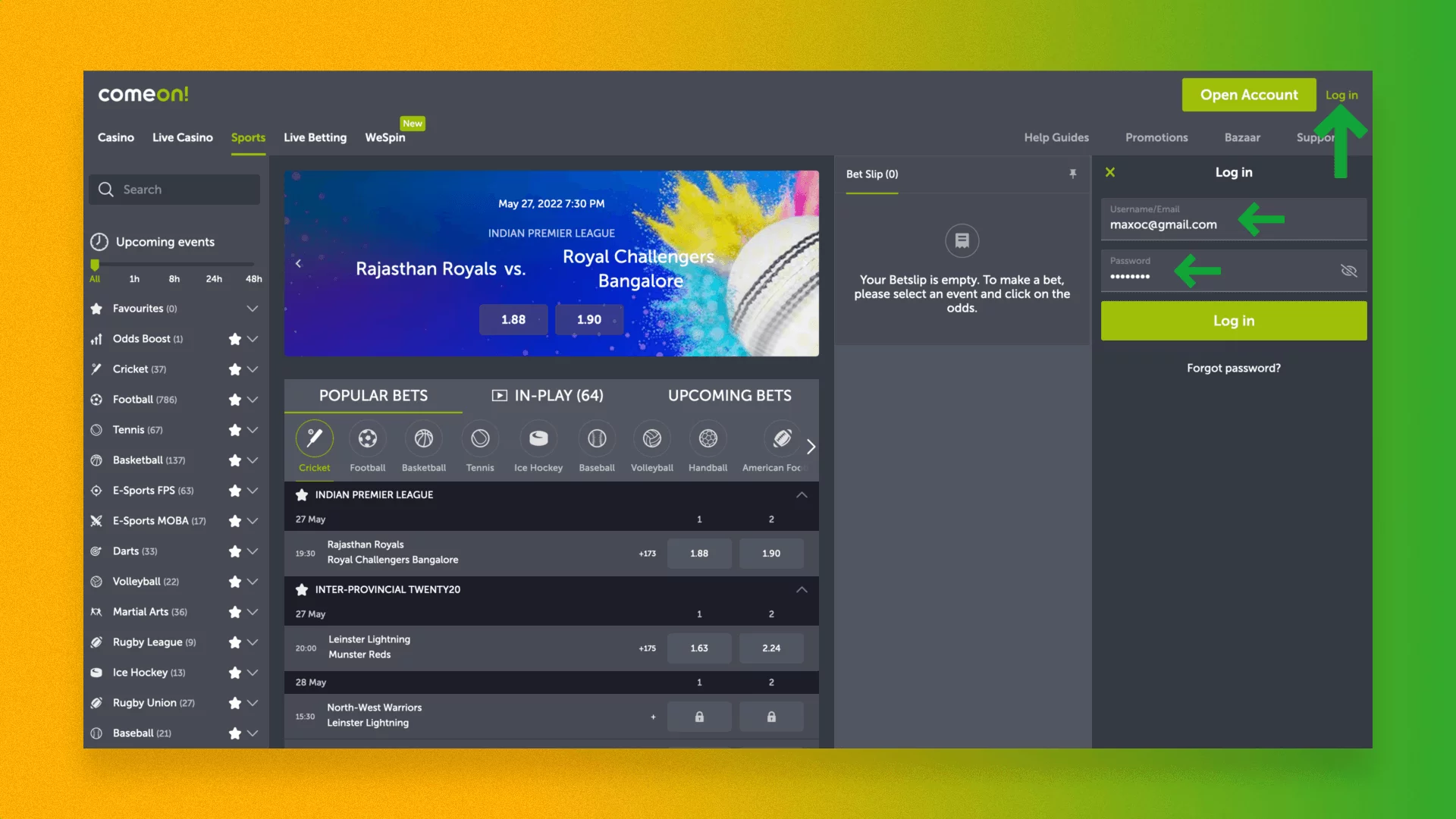Pin the Bet Slip panel
Screen dimensions: 1456x819
[x=1073, y=174]
